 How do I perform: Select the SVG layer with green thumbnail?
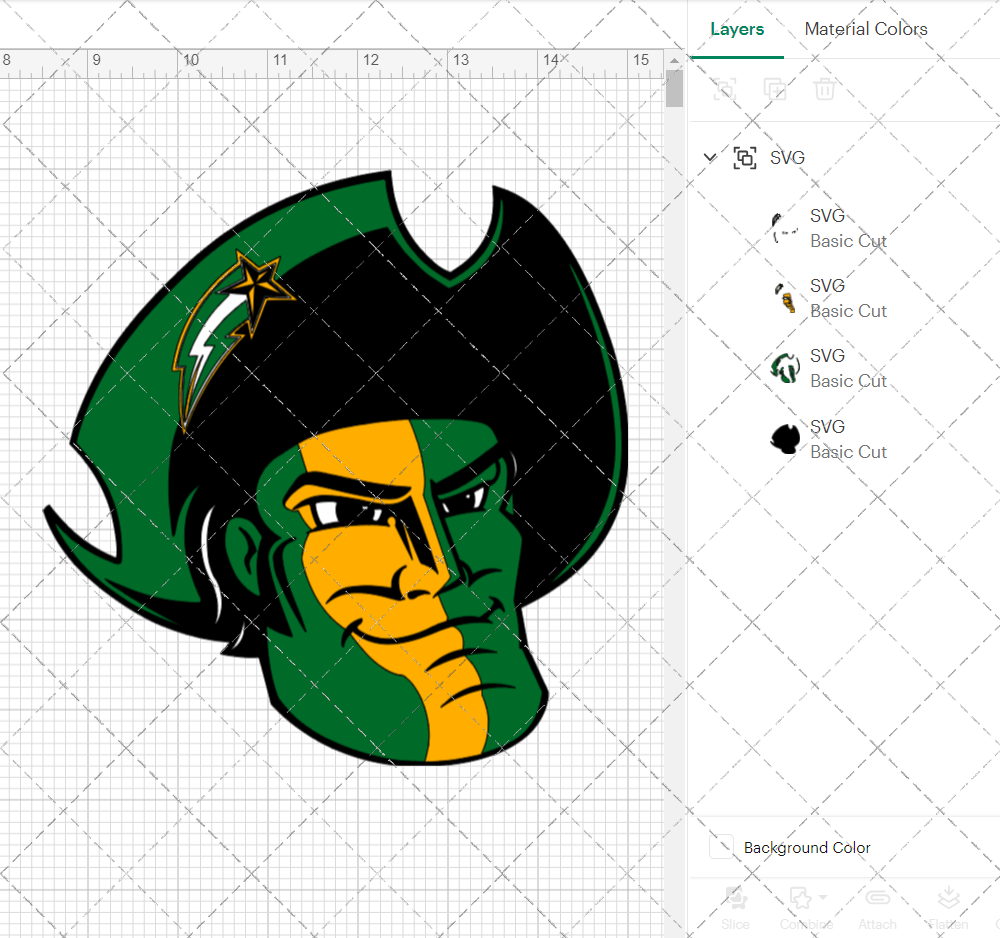pyautogui.click(x=844, y=369)
